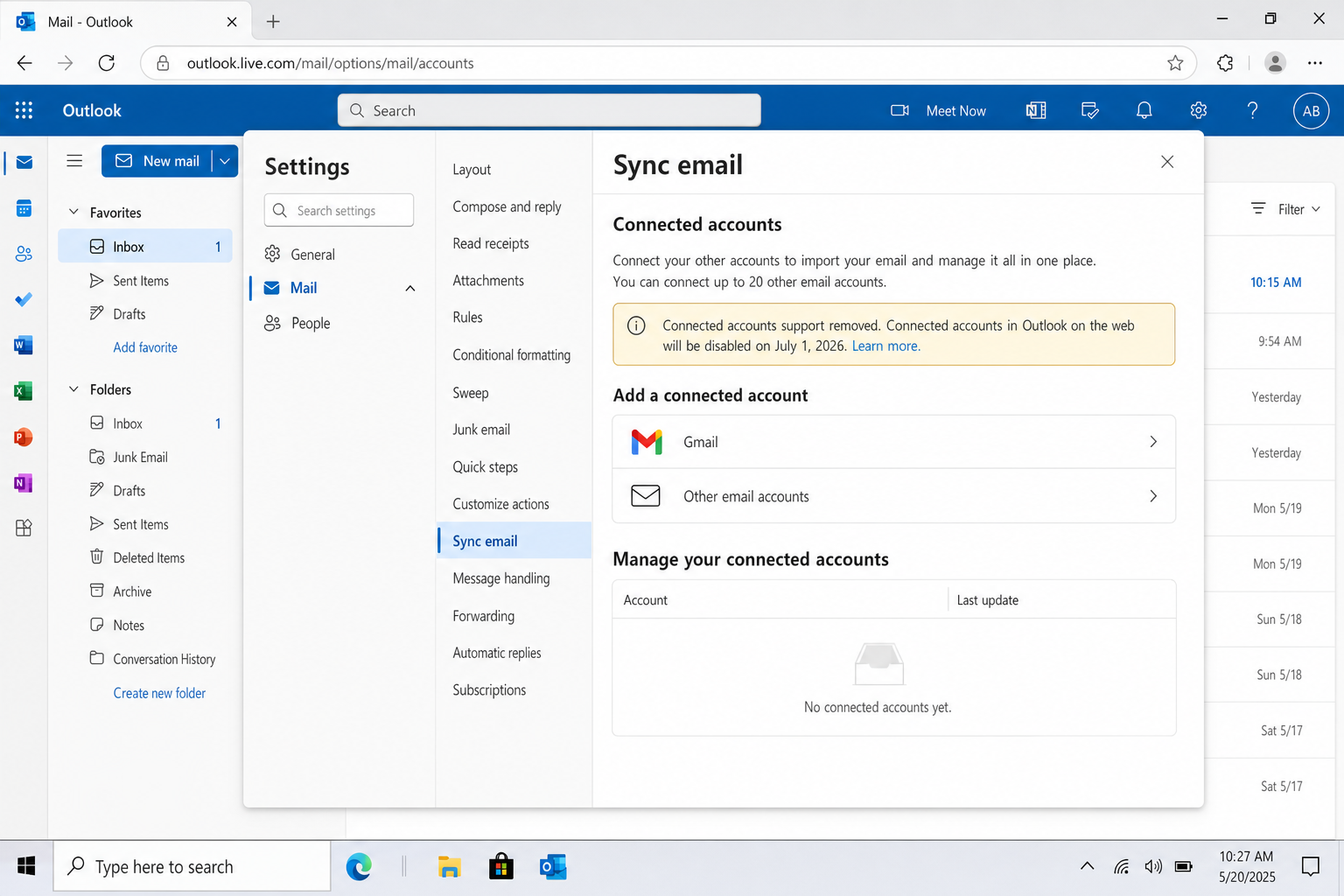Select Layout settings option
The height and width of the screenshot is (896, 1344).
472,170
